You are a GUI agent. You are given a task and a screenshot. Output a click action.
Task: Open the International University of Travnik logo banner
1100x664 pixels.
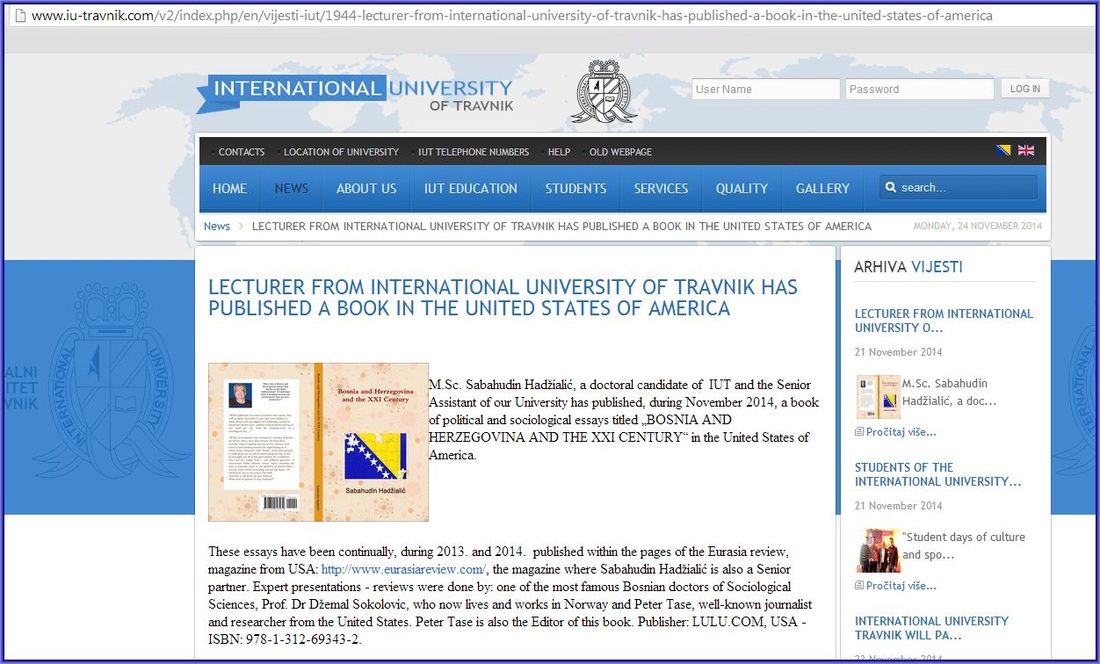tap(354, 94)
